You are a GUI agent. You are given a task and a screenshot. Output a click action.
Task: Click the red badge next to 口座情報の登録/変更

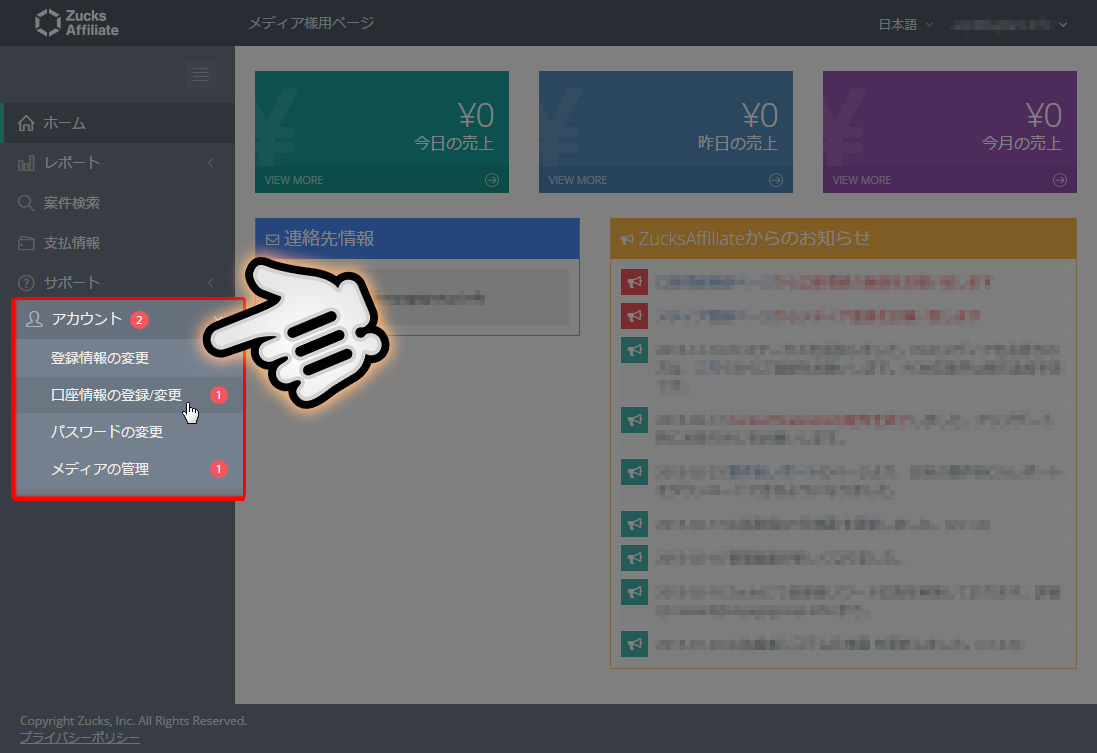pyautogui.click(x=219, y=394)
